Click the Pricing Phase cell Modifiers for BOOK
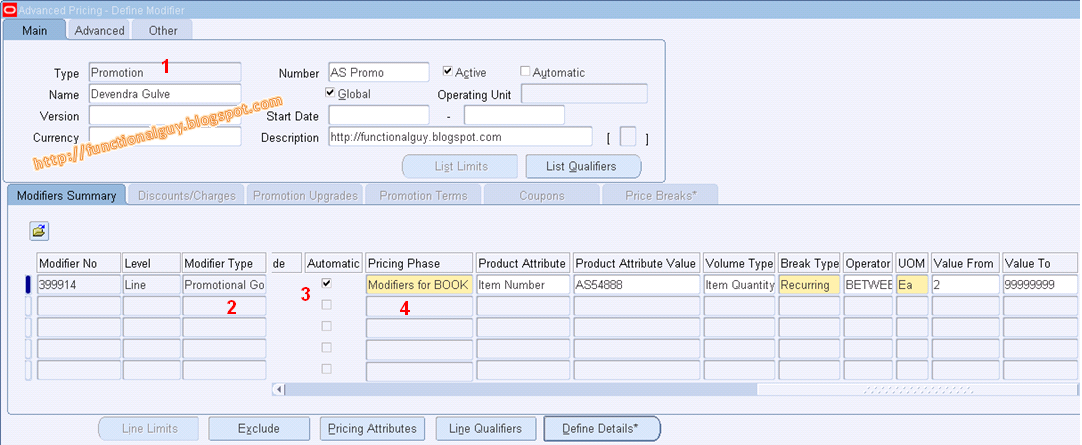The image size is (1082, 445). (420, 284)
